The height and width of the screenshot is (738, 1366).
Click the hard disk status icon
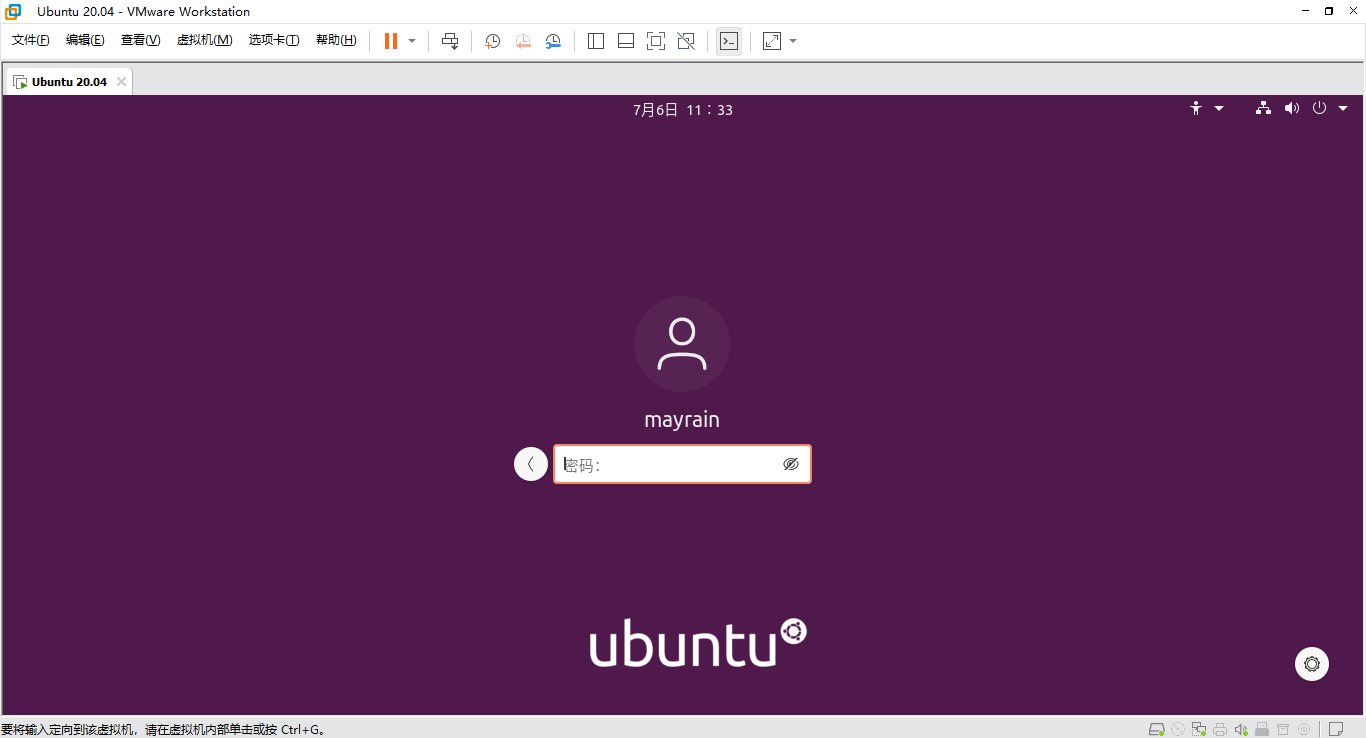tap(1157, 729)
